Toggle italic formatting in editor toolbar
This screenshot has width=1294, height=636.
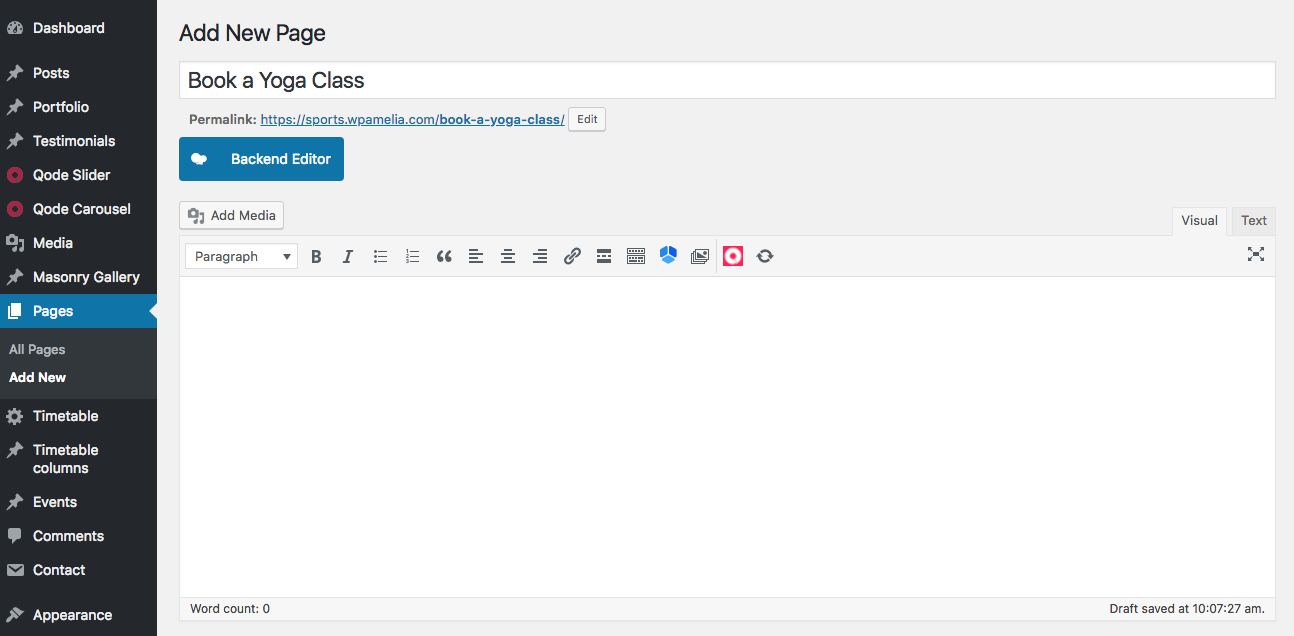348,256
